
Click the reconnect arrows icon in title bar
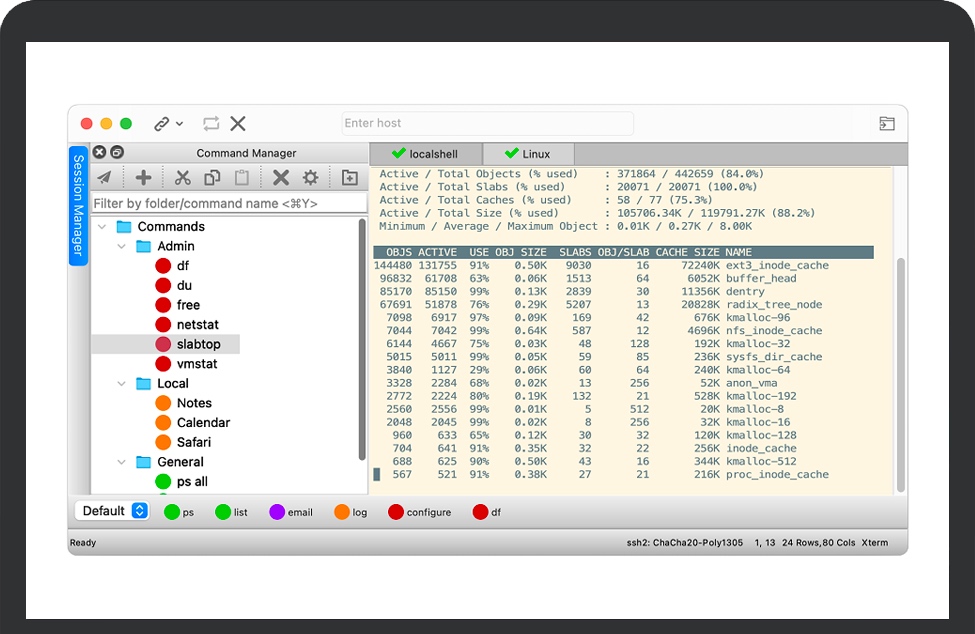pyautogui.click(x=211, y=124)
